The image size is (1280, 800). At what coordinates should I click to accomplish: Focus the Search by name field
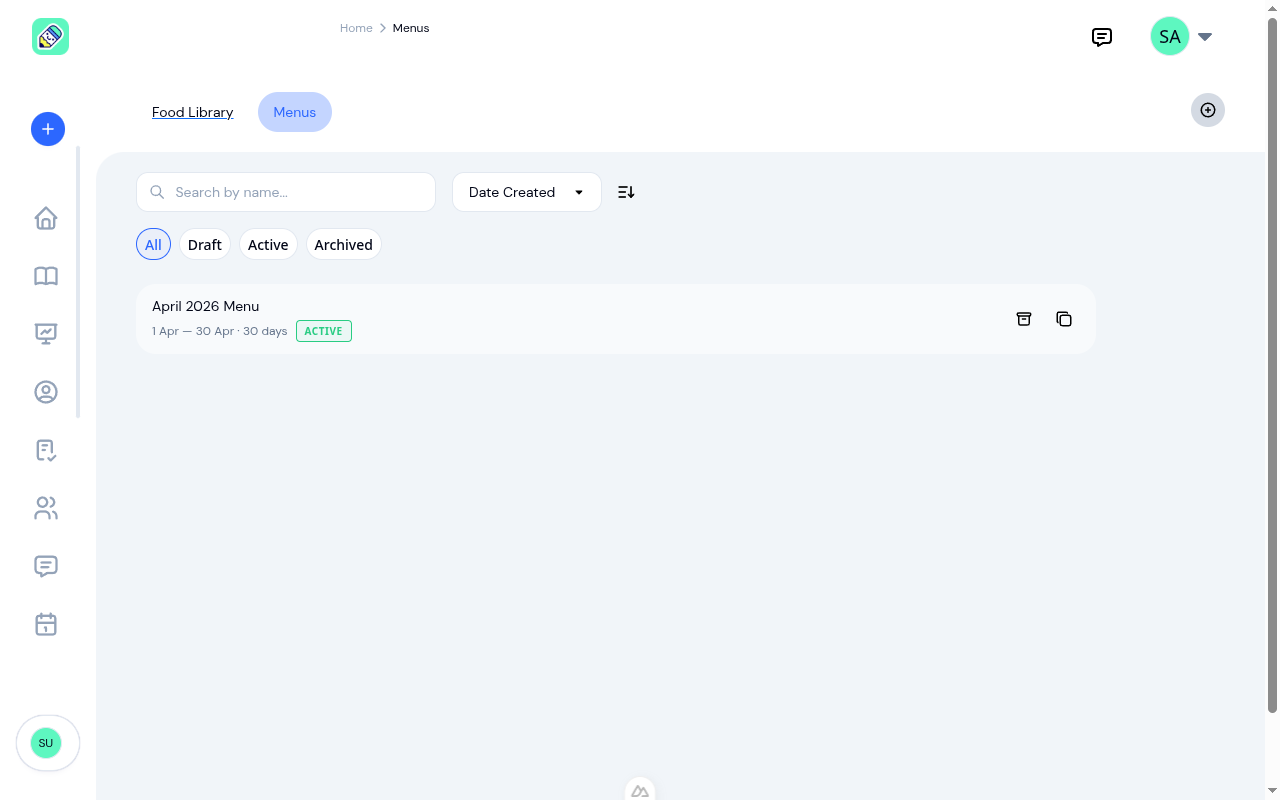[x=286, y=192]
